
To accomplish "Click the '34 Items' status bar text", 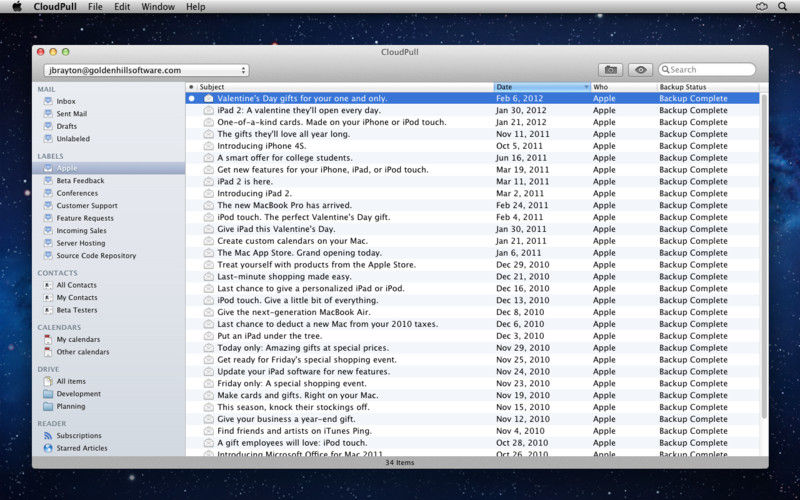I will 399,463.
